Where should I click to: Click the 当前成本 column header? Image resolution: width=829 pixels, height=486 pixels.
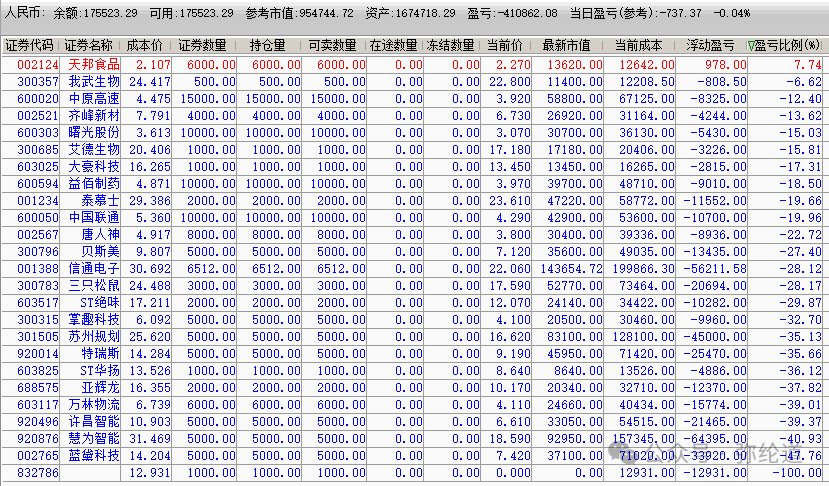click(638, 45)
